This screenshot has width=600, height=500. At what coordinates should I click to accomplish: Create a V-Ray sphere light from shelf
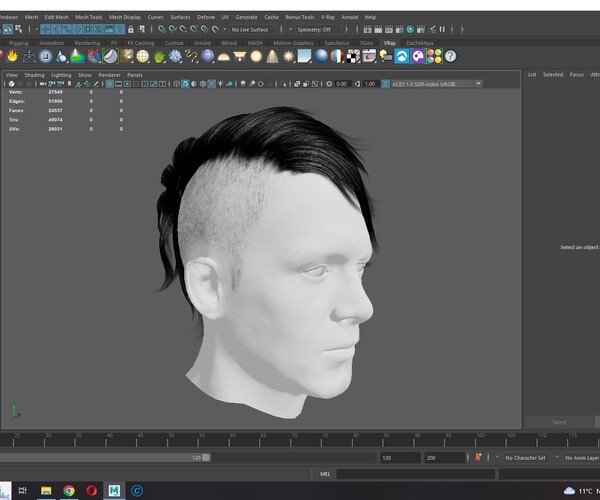point(256,57)
